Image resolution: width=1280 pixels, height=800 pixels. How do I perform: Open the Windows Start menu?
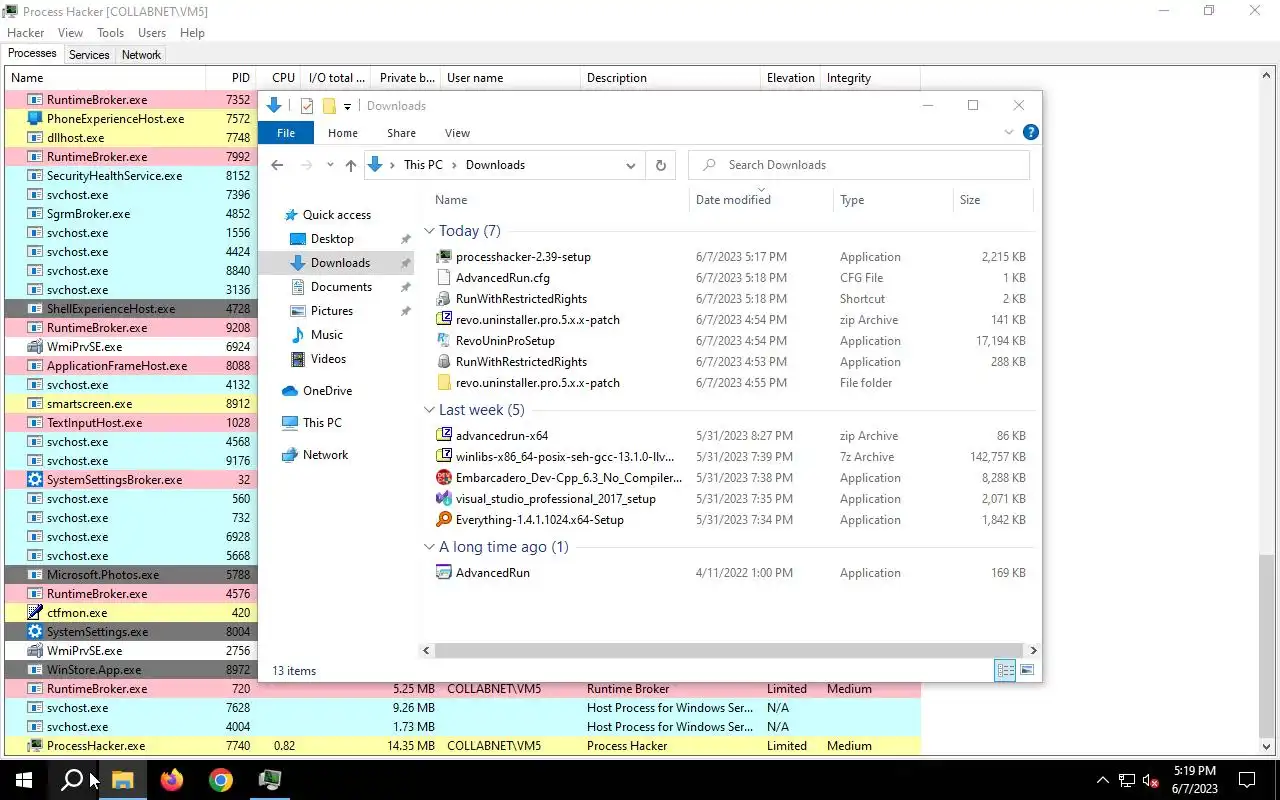coord(24,780)
